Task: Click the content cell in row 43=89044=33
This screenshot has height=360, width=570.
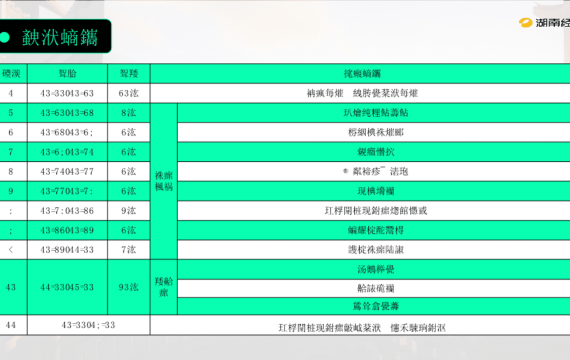Action: tap(374, 250)
